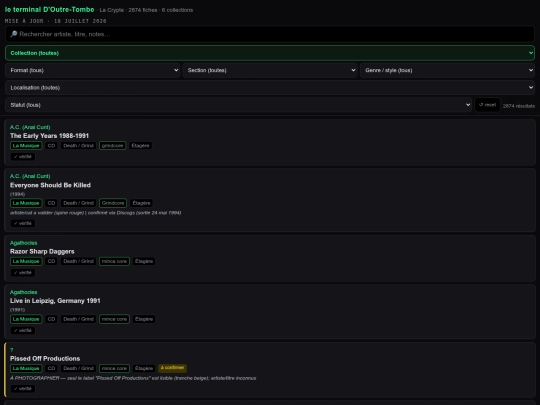This screenshot has height=405, width=540.
Task: Click the (1994) year under Everyone Should Be Killed
Action: [18, 194]
